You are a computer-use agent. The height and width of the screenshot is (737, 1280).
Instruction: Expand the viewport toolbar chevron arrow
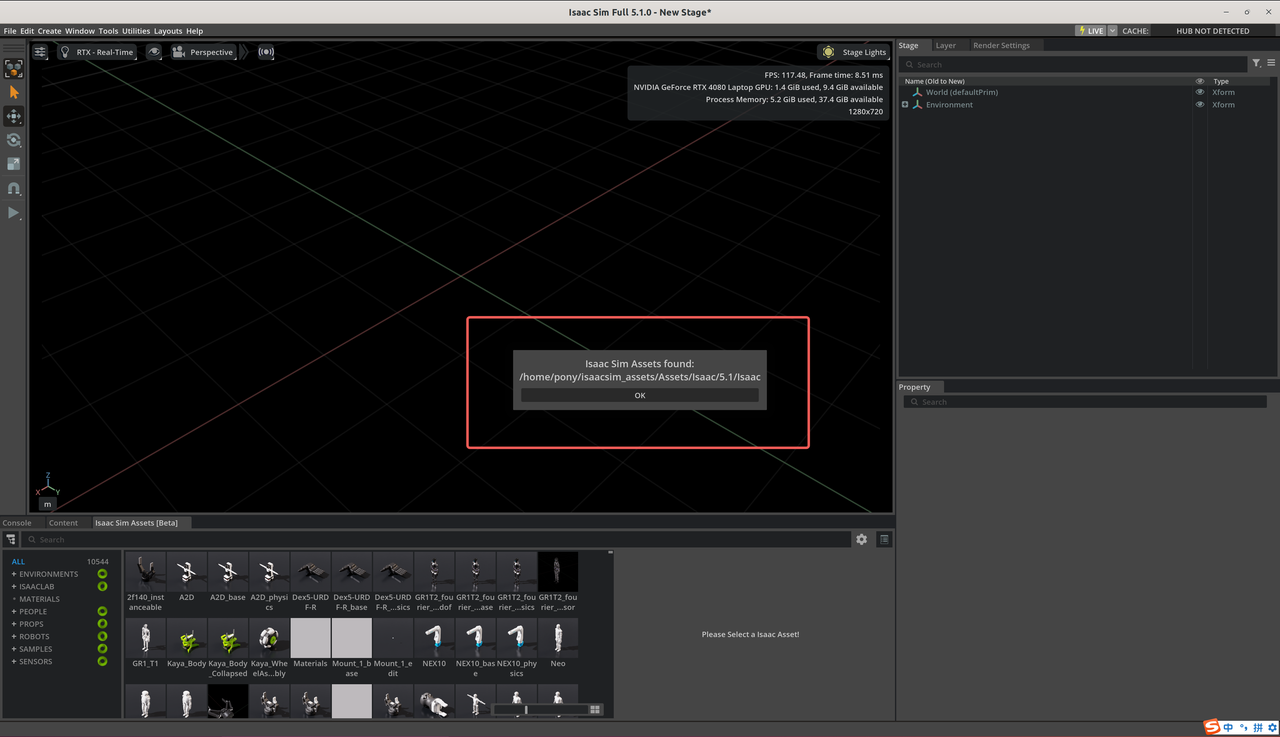(x=244, y=52)
